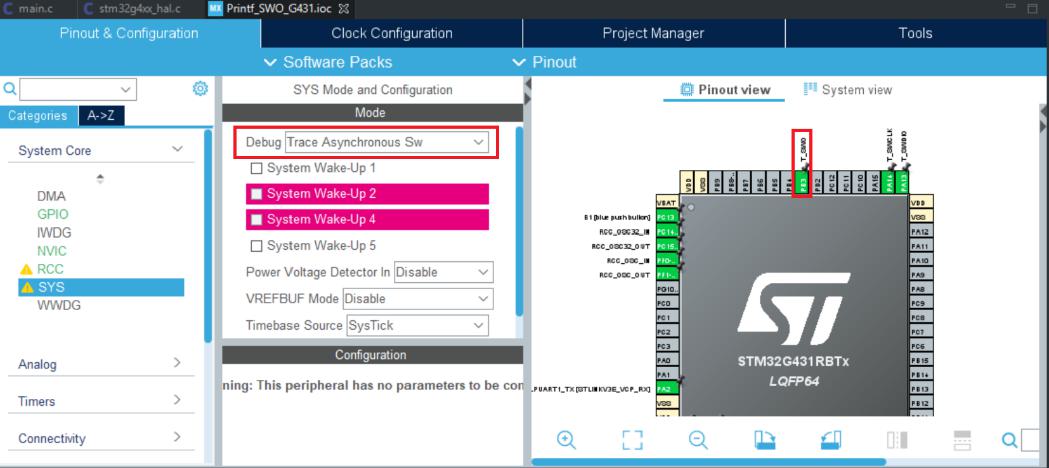Toggle System Wake-Up 5 checkbox
This screenshot has height=468, width=1049.
256,246
